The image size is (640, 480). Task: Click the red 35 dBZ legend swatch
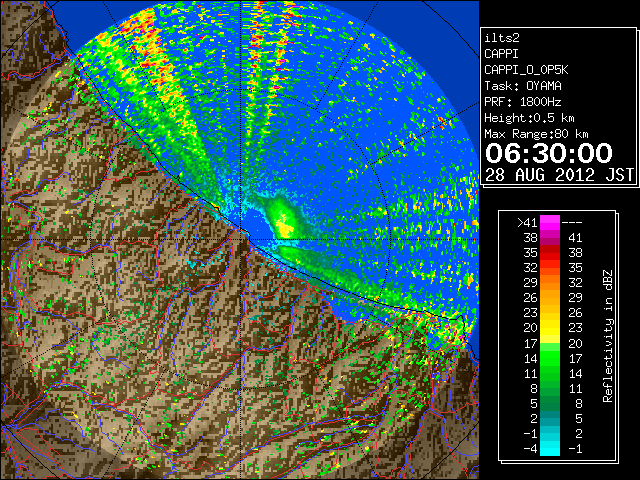(x=550, y=253)
